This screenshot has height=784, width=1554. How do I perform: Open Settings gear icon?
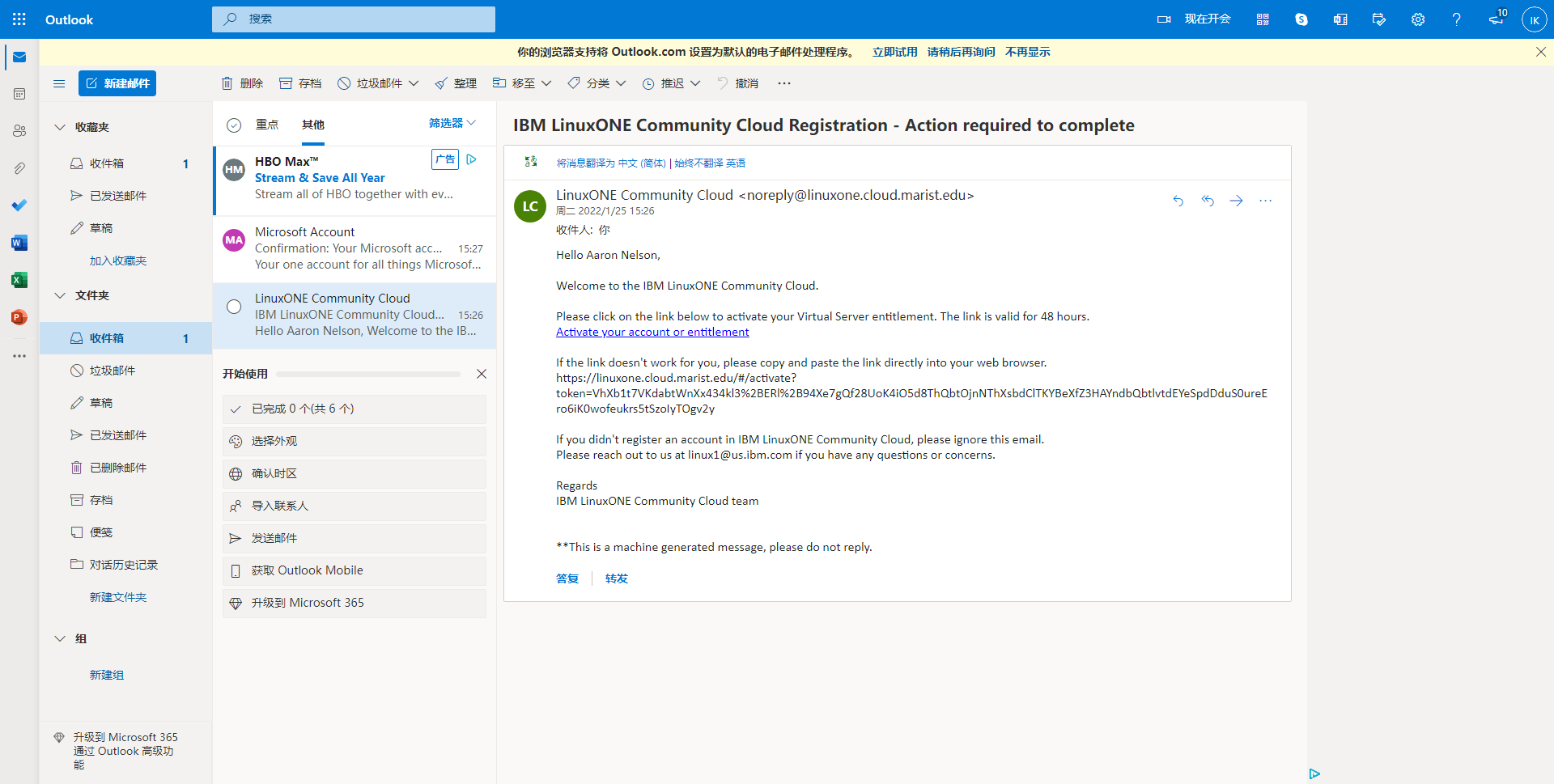[x=1418, y=19]
